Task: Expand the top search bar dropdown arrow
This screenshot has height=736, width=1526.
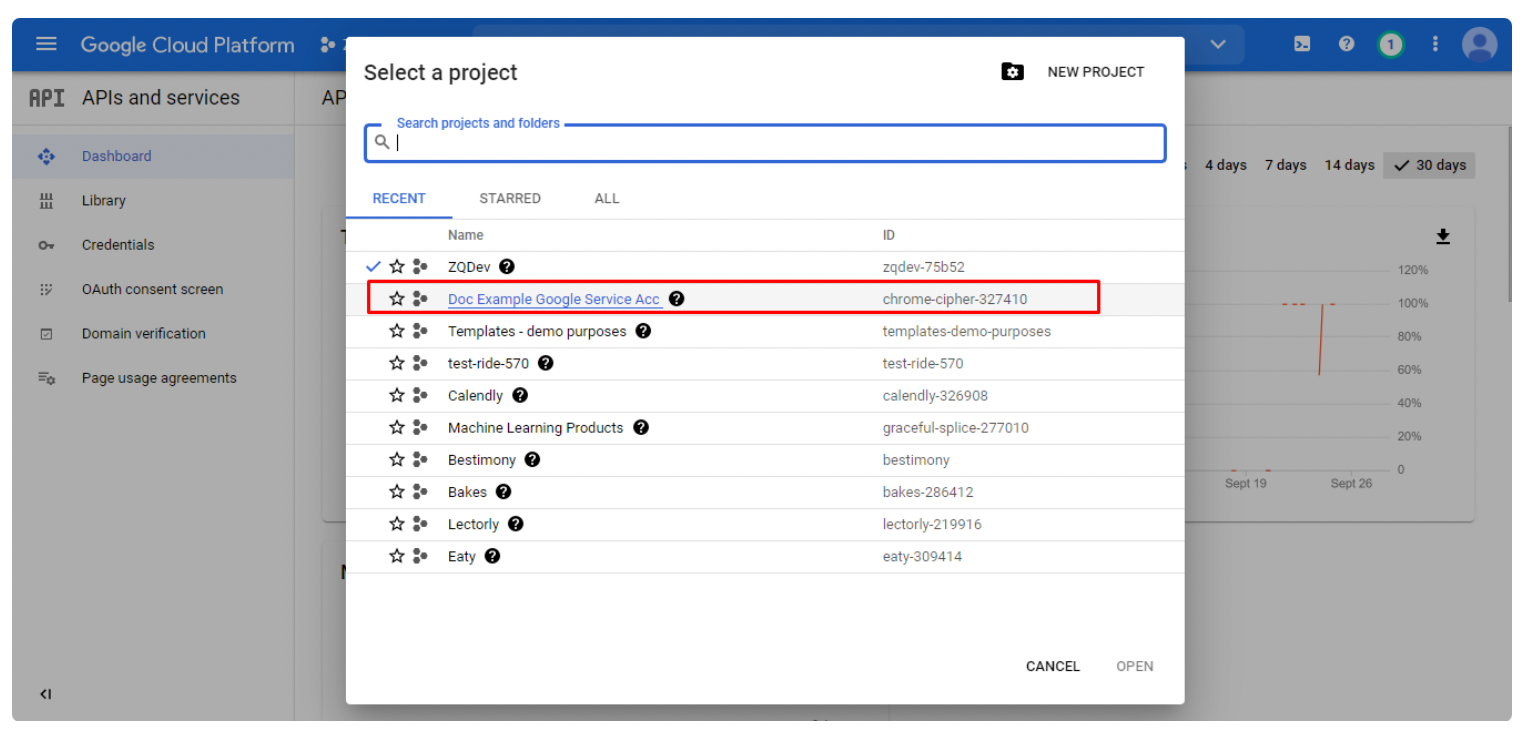Action: click(x=1218, y=45)
